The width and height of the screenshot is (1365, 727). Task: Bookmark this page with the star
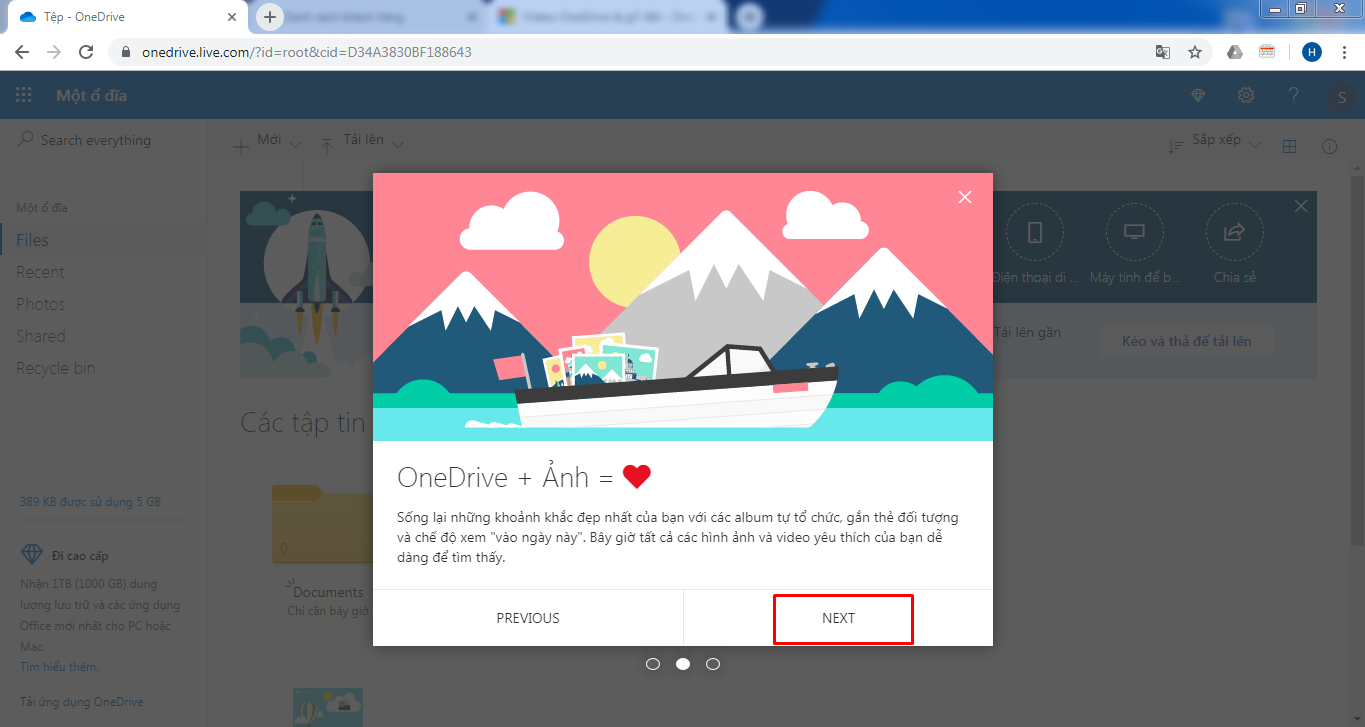[1194, 52]
